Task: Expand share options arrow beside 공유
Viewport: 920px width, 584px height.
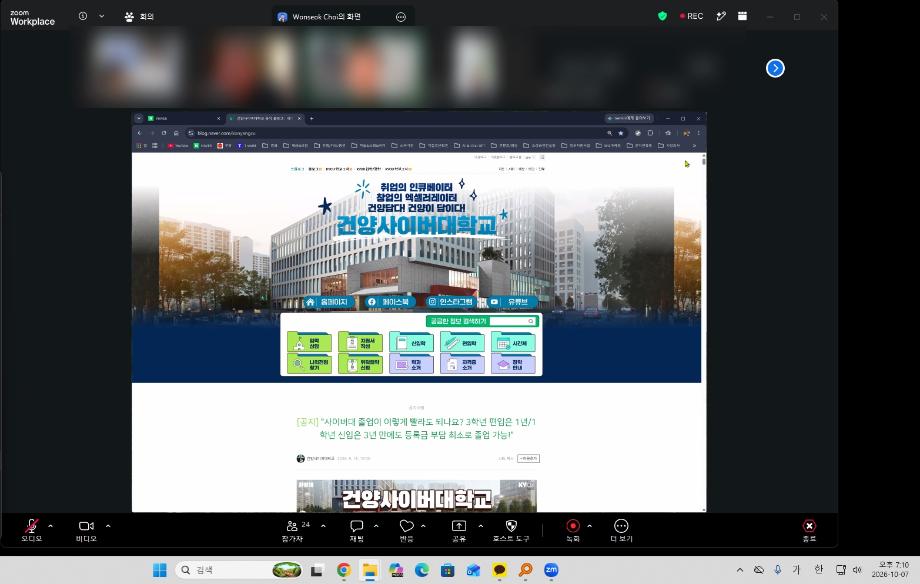Action: pos(481,526)
